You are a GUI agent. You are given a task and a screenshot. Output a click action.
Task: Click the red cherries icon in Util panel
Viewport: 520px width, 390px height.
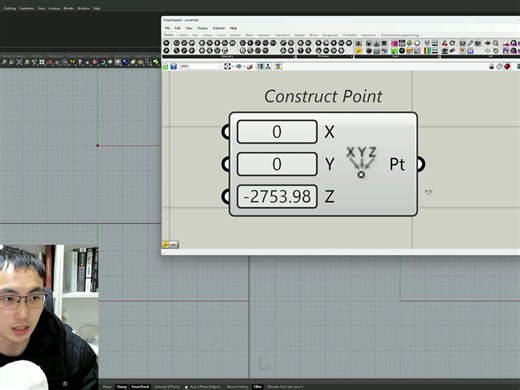(445, 43)
